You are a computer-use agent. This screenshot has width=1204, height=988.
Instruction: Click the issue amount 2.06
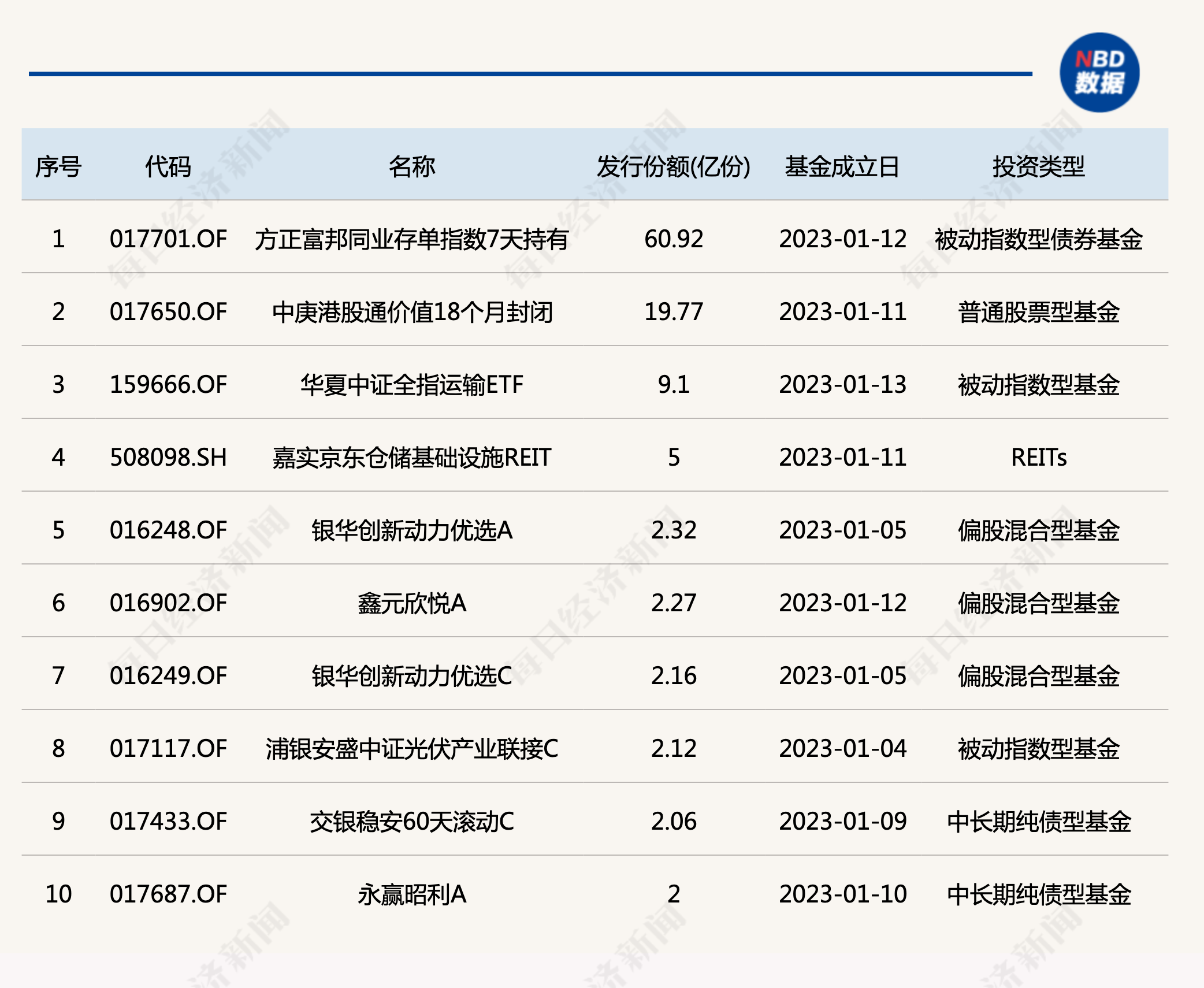[674, 822]
